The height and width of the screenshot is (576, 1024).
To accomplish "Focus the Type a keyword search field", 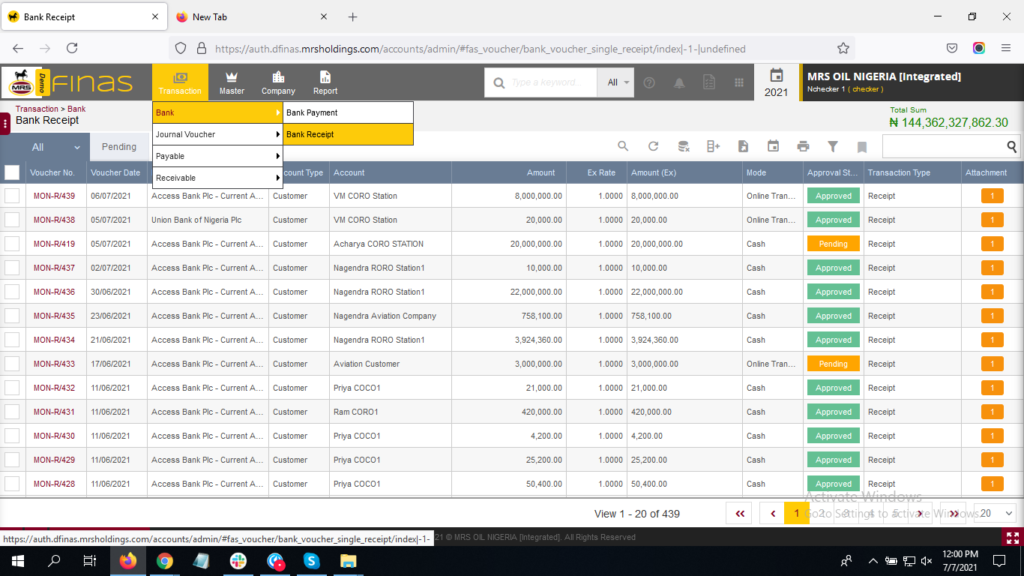I will pos(547,82).
